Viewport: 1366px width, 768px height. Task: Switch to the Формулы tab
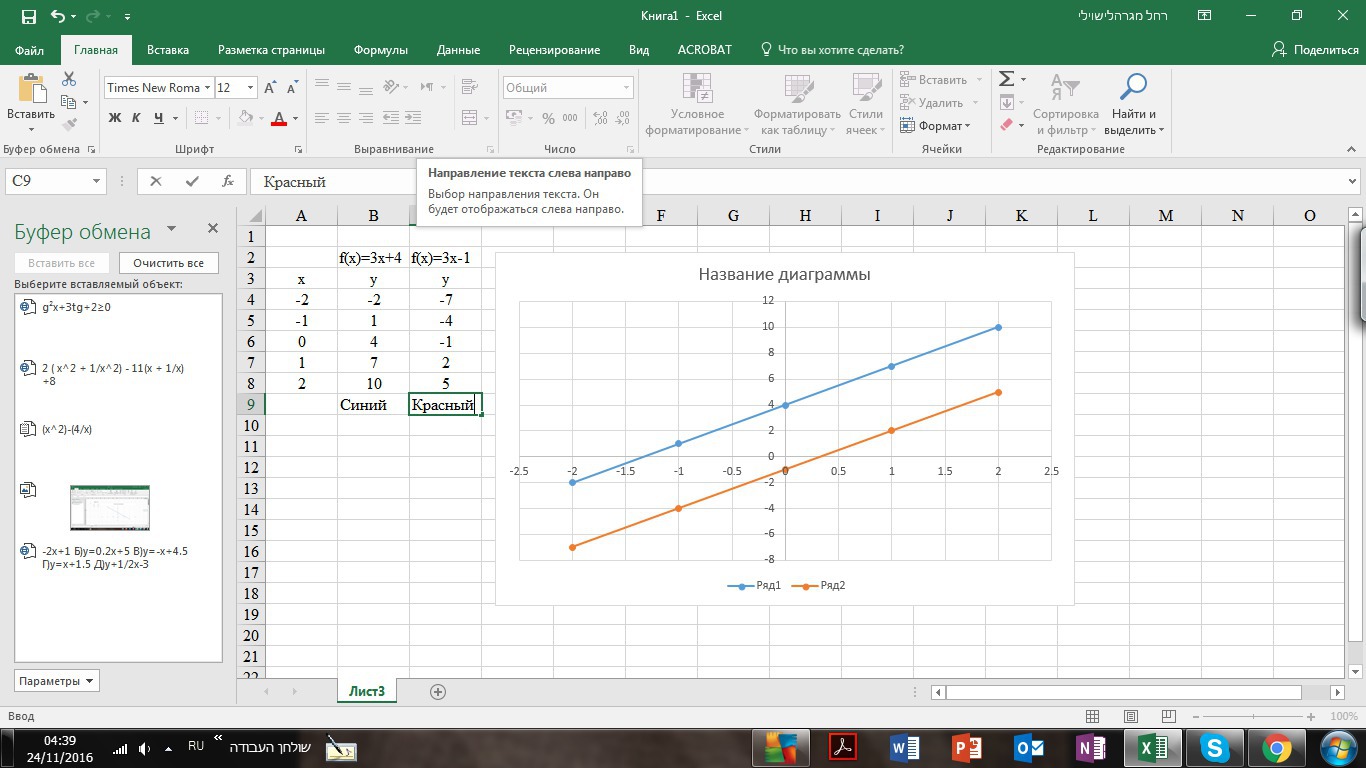tap(381, 50)
